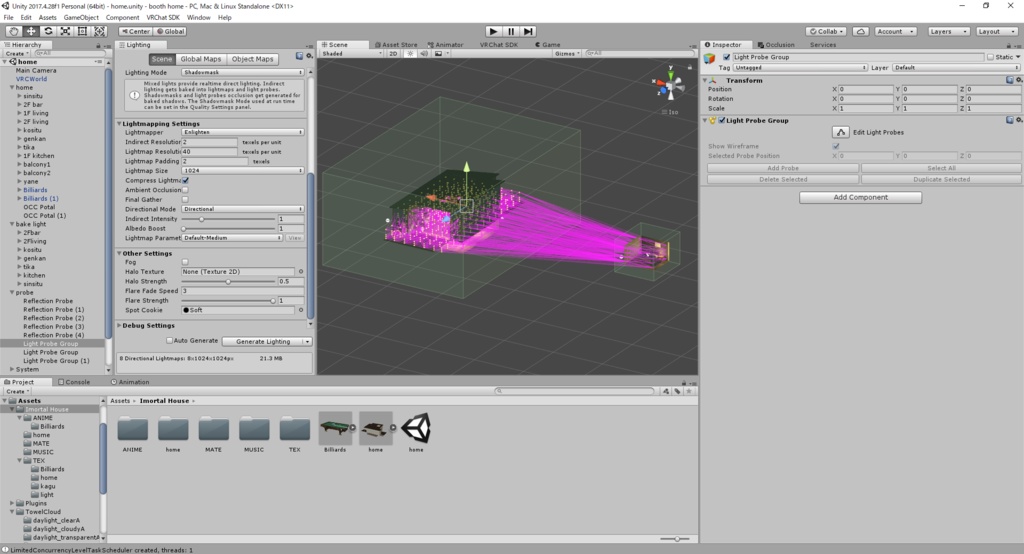Select the Rotate tool
This screenshot has height=554, width=1024.
[x=48, y=31]
